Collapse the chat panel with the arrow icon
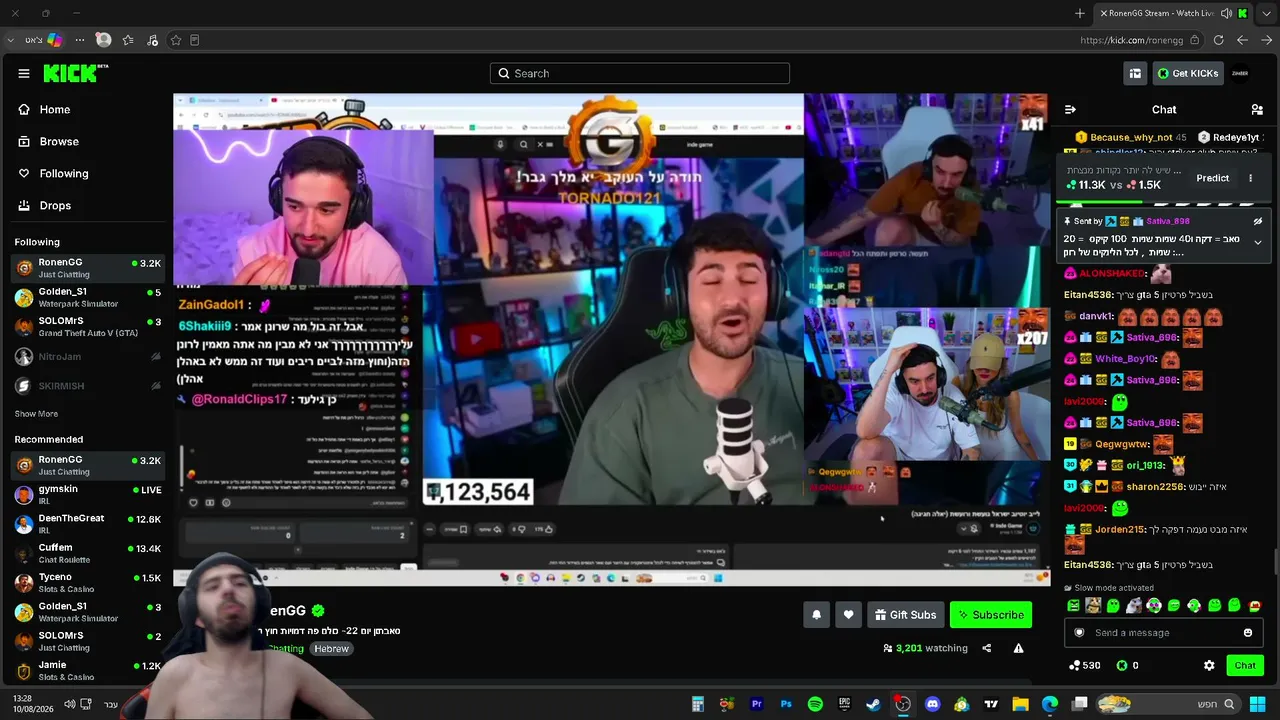Viewport: 1280px width, 720px height. click(x=1070, y=110)
